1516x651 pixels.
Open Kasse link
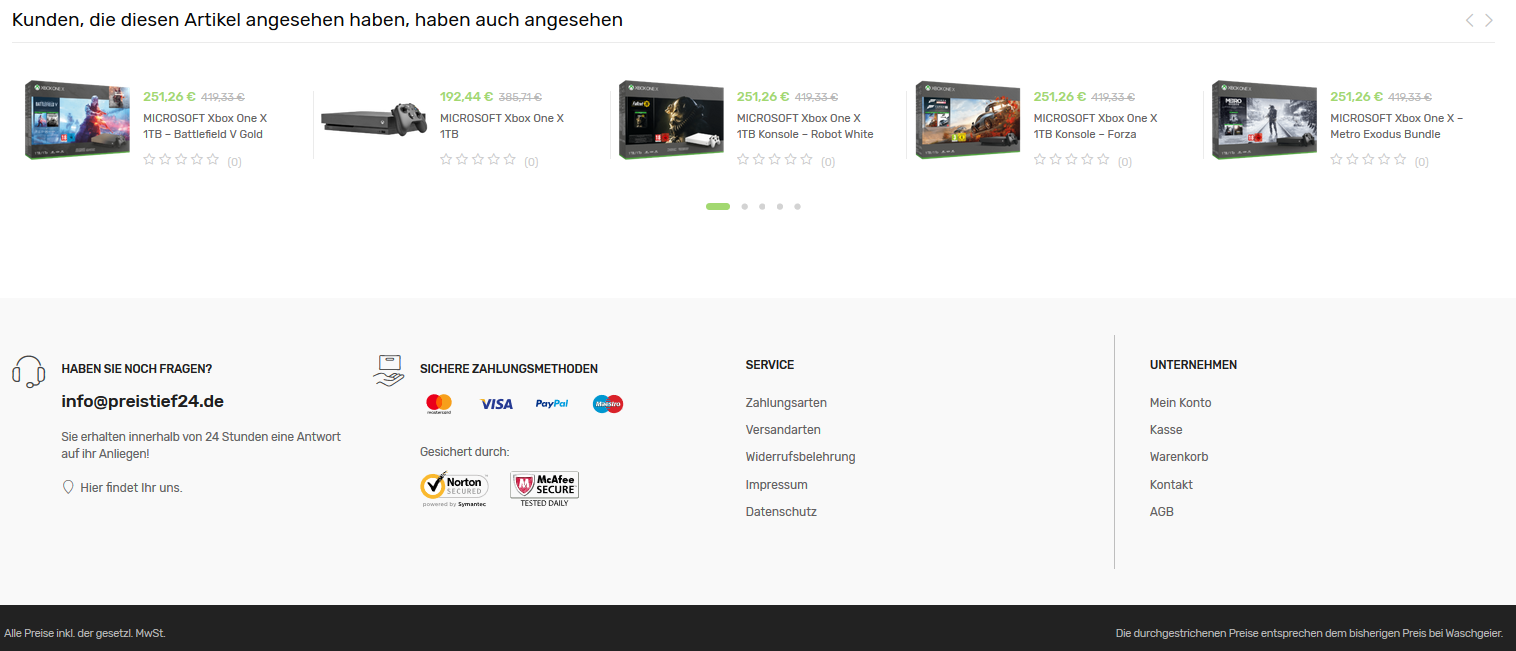1166,430
